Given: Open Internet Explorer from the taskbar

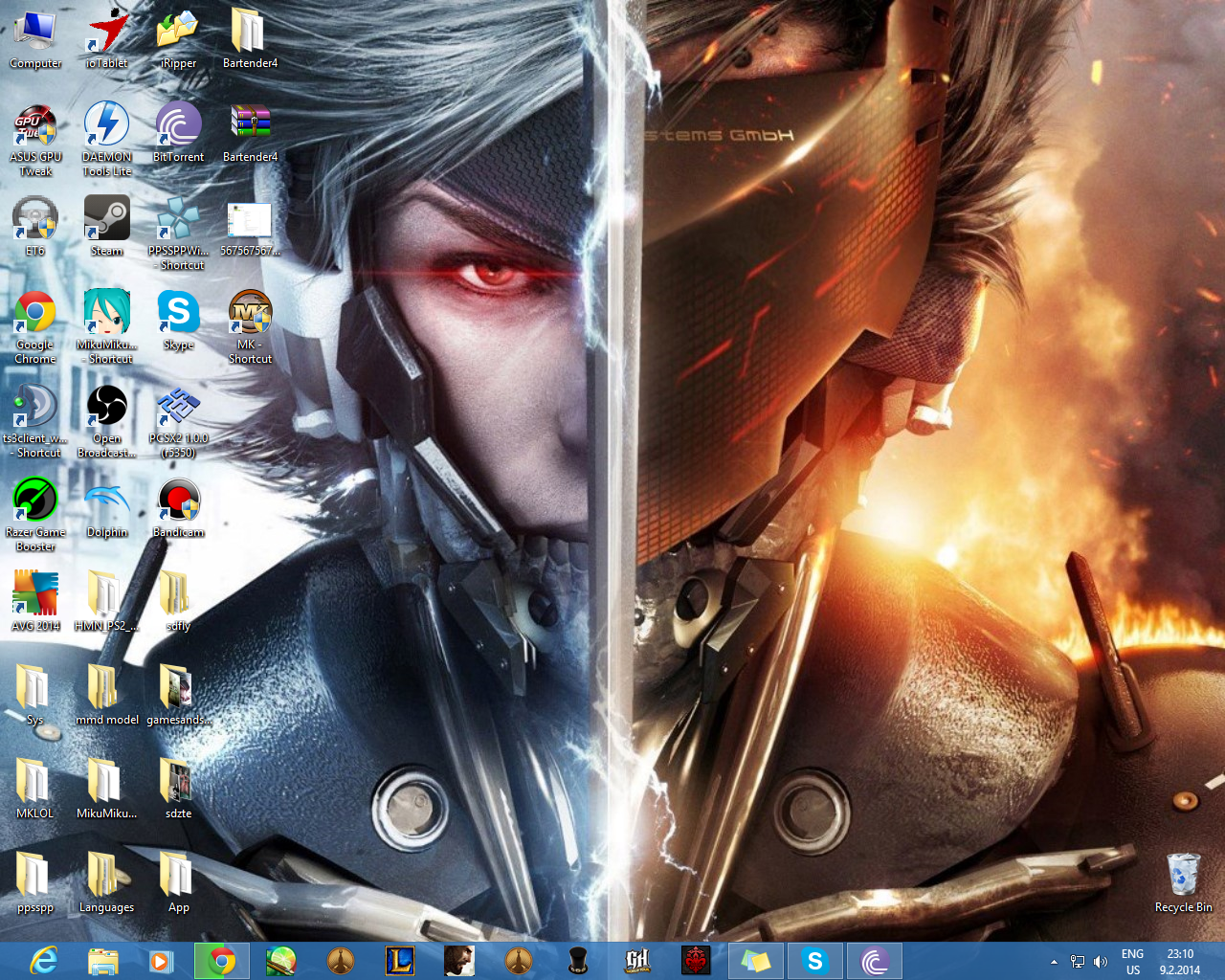Looking at the screenshot, I should (x=44, y=961).
